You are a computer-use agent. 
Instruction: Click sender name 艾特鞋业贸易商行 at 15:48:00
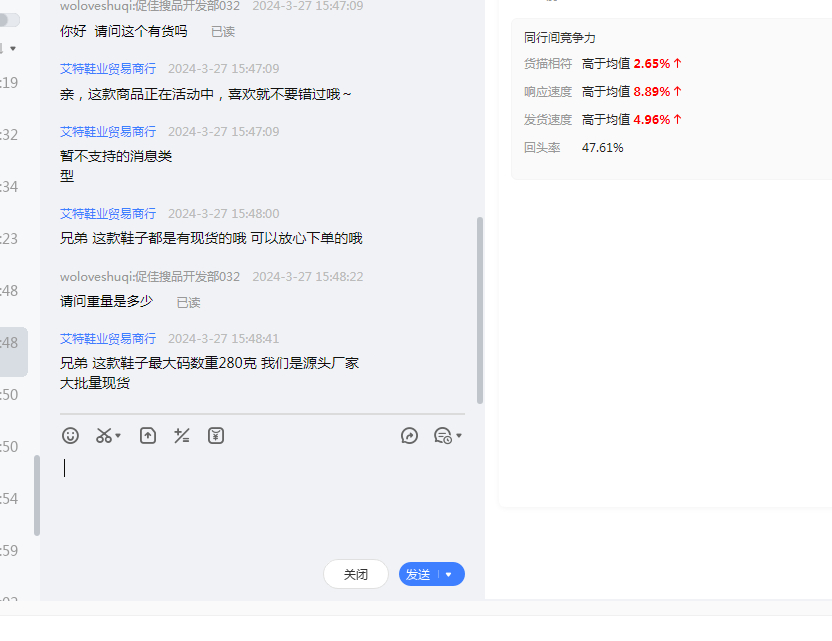108,214
